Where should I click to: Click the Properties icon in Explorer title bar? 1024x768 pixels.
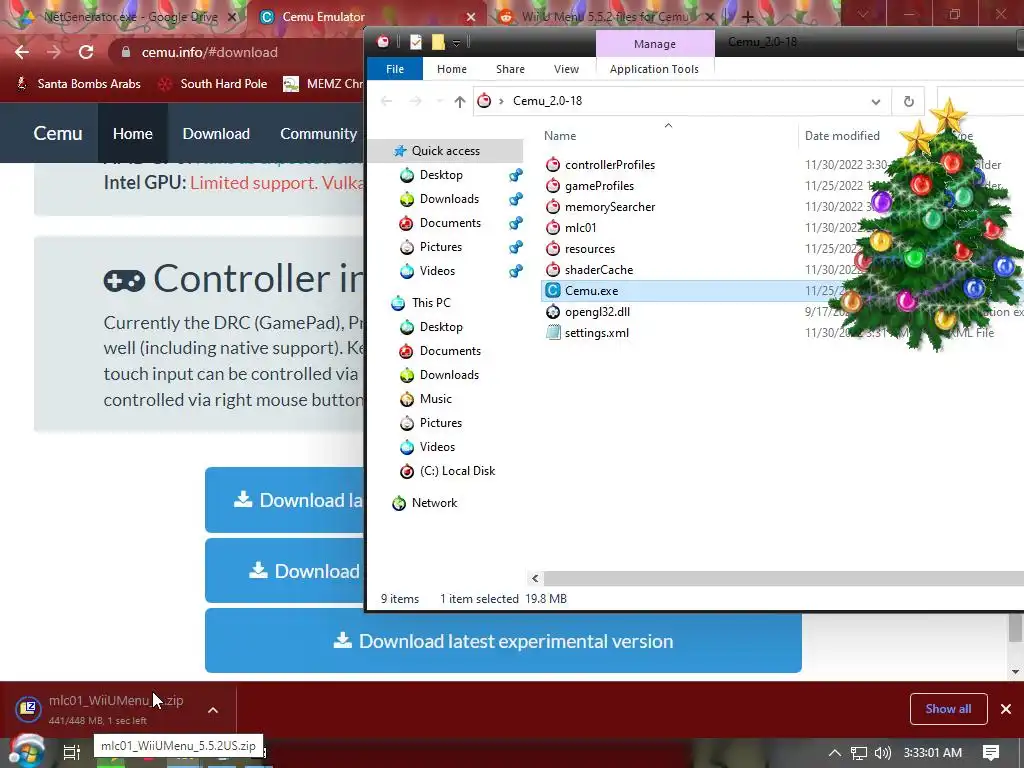pos(415,42)
